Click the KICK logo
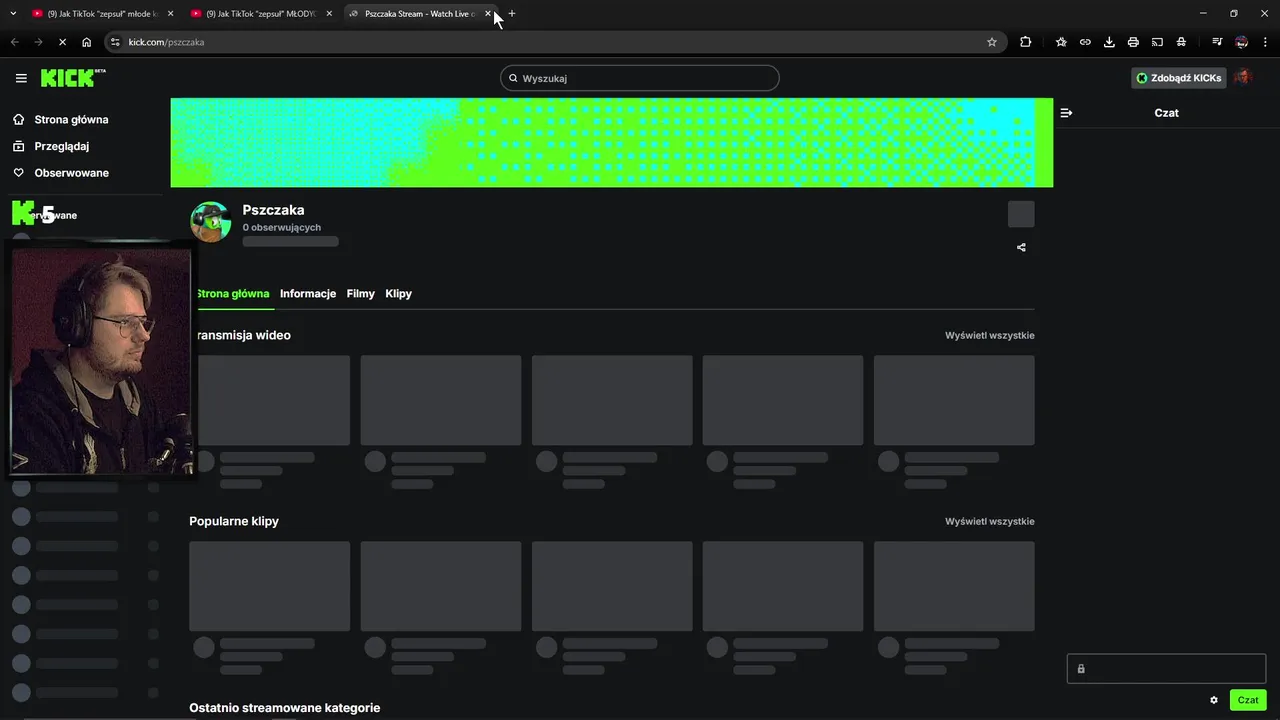Screen dimensions: 1280x720 (73, 78)
